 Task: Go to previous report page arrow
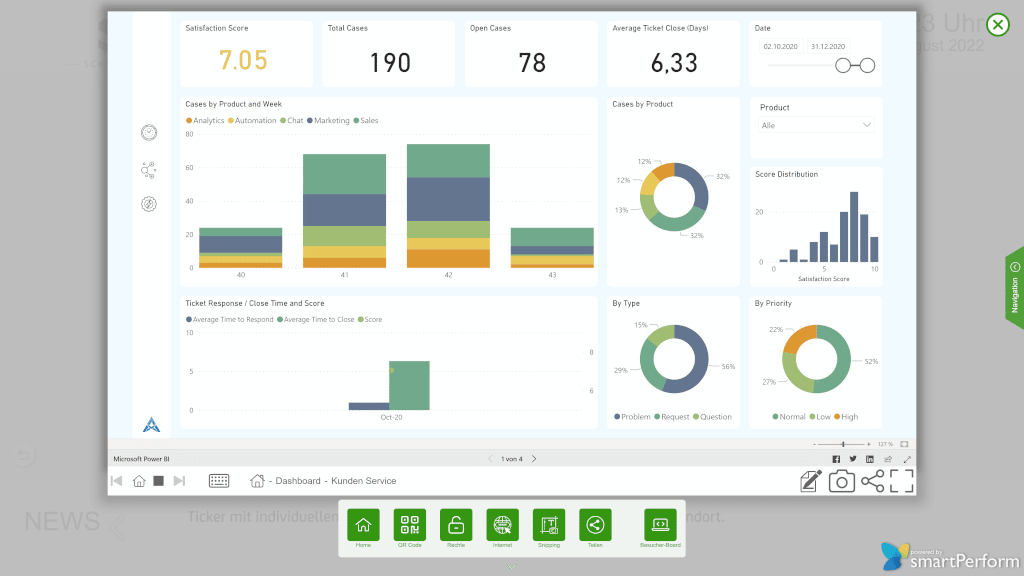click(x=490, y=459)
